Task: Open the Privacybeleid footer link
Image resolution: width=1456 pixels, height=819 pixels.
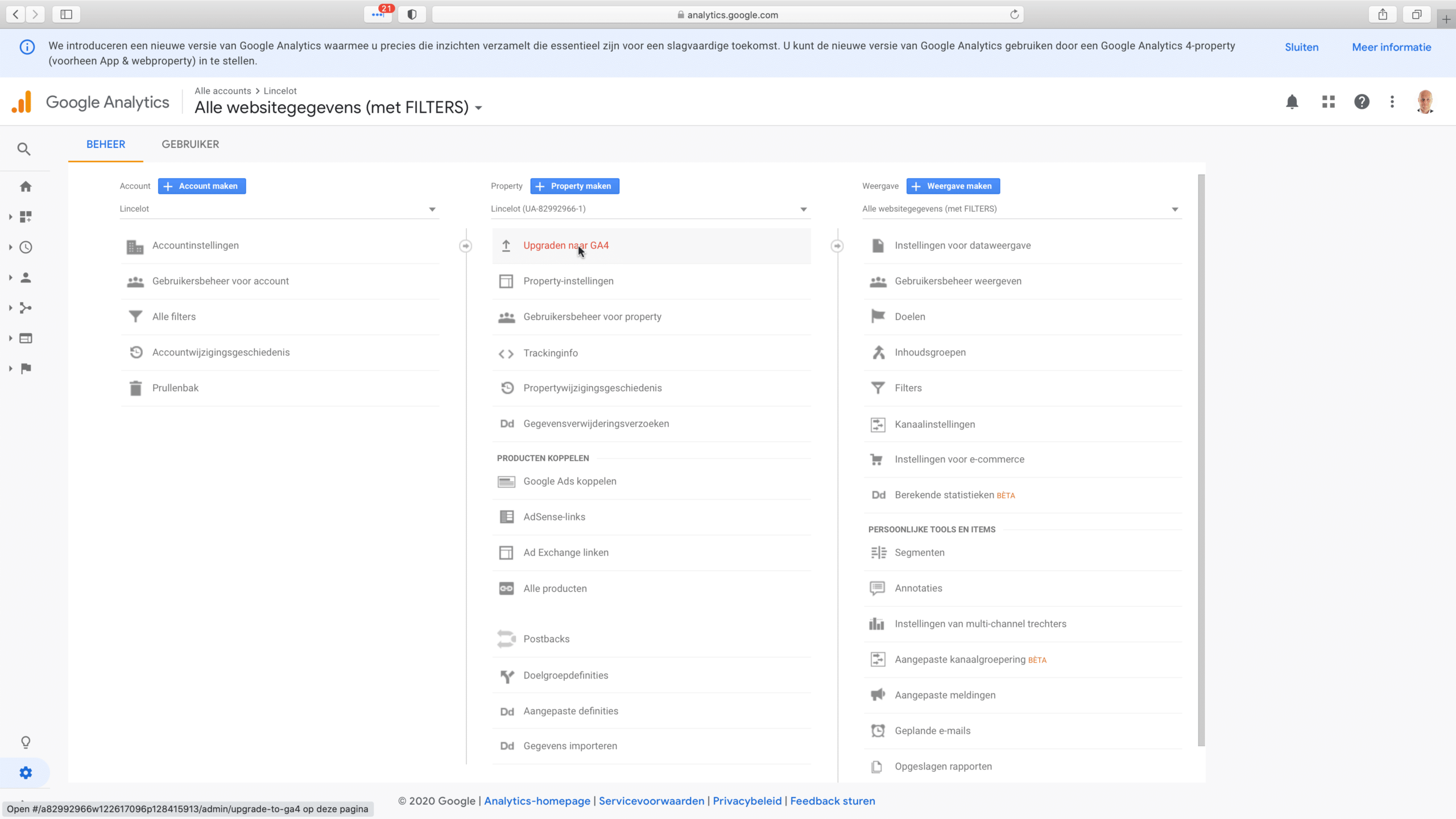Action: (747, 801)
